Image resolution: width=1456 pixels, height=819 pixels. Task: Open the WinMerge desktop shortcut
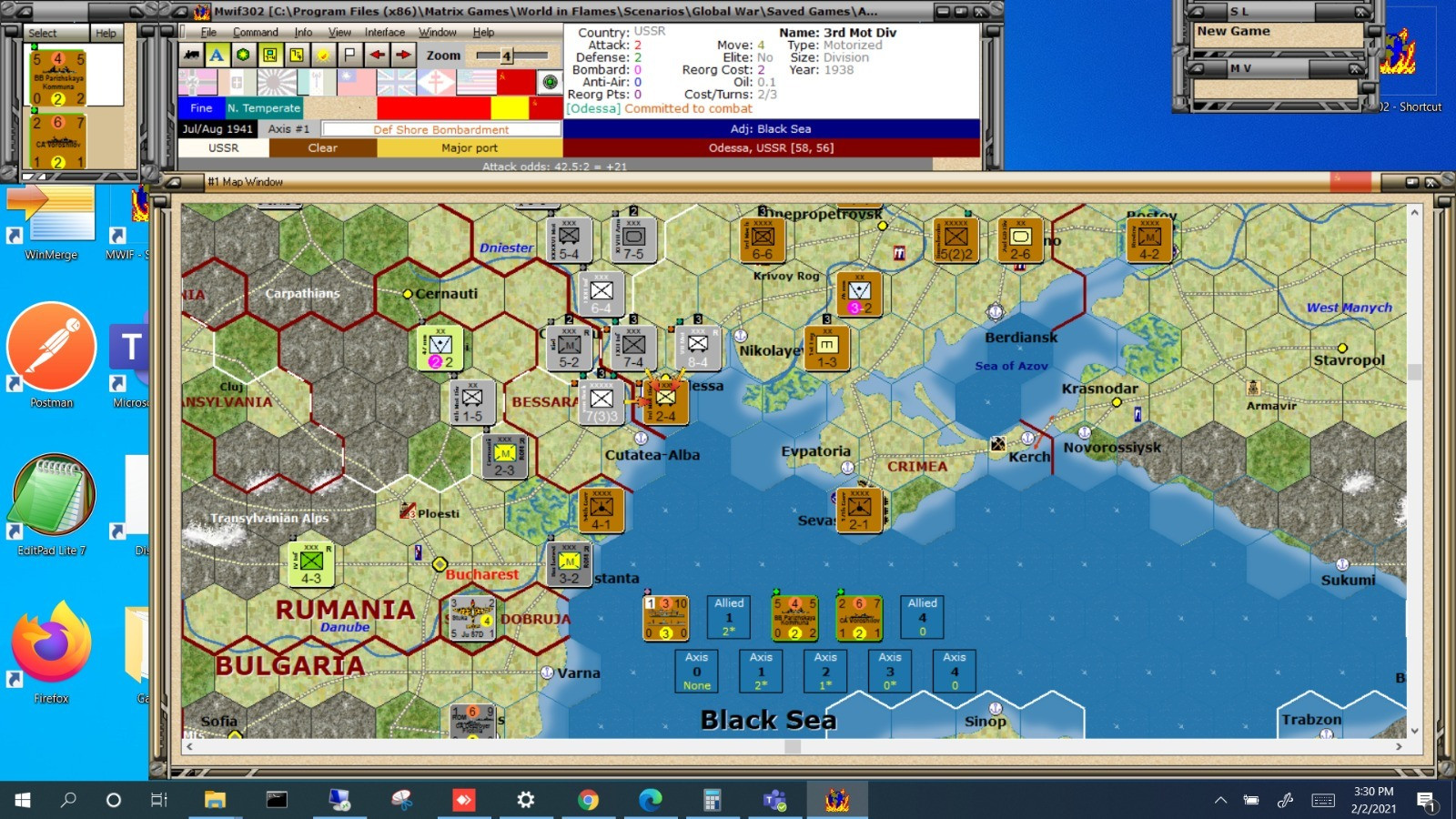coord(52,223)
